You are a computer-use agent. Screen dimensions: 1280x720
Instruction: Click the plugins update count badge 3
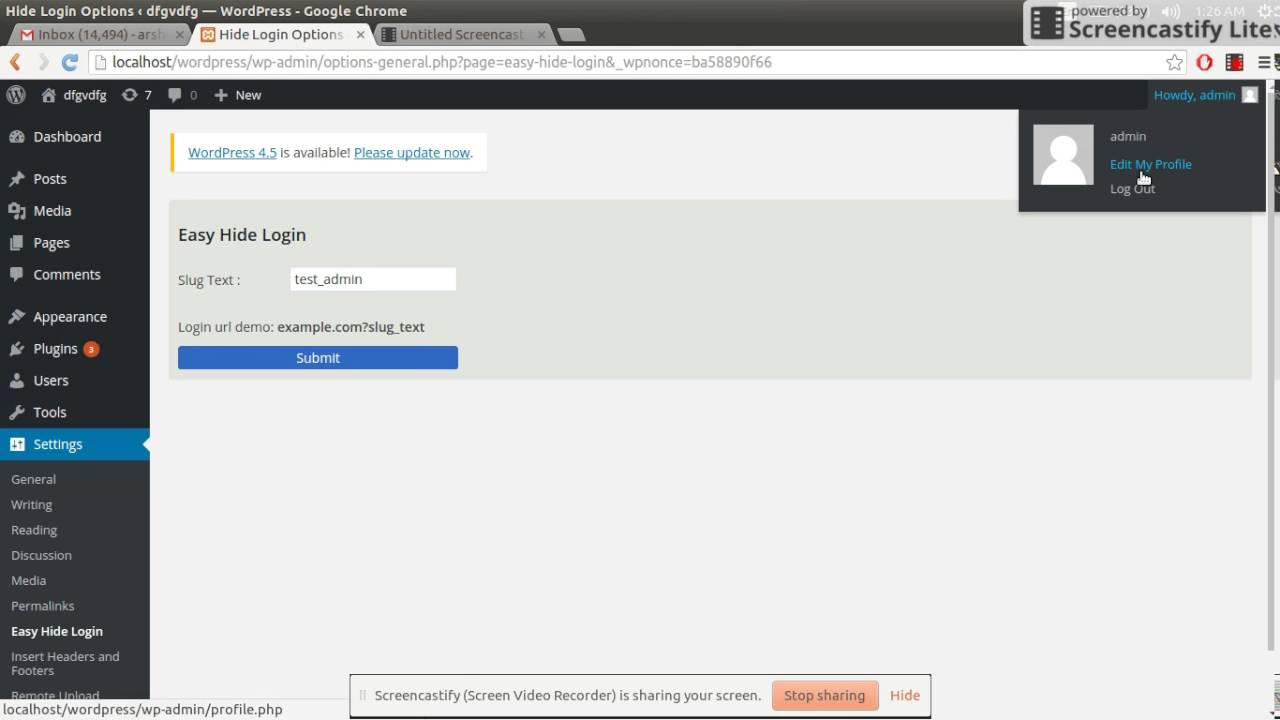[91, 349]
